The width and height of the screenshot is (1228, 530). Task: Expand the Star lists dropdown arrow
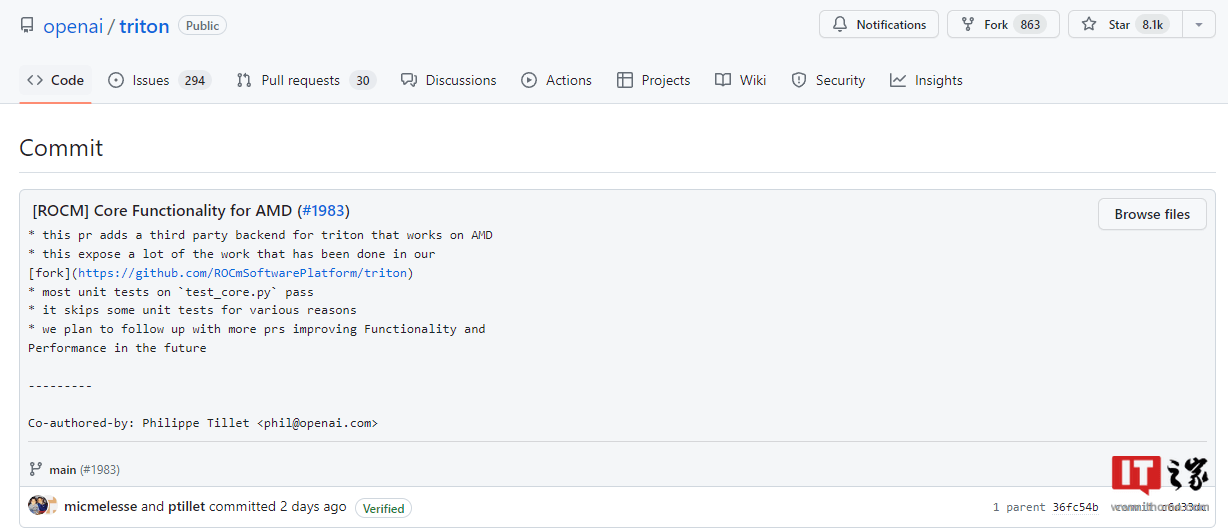1199,24
